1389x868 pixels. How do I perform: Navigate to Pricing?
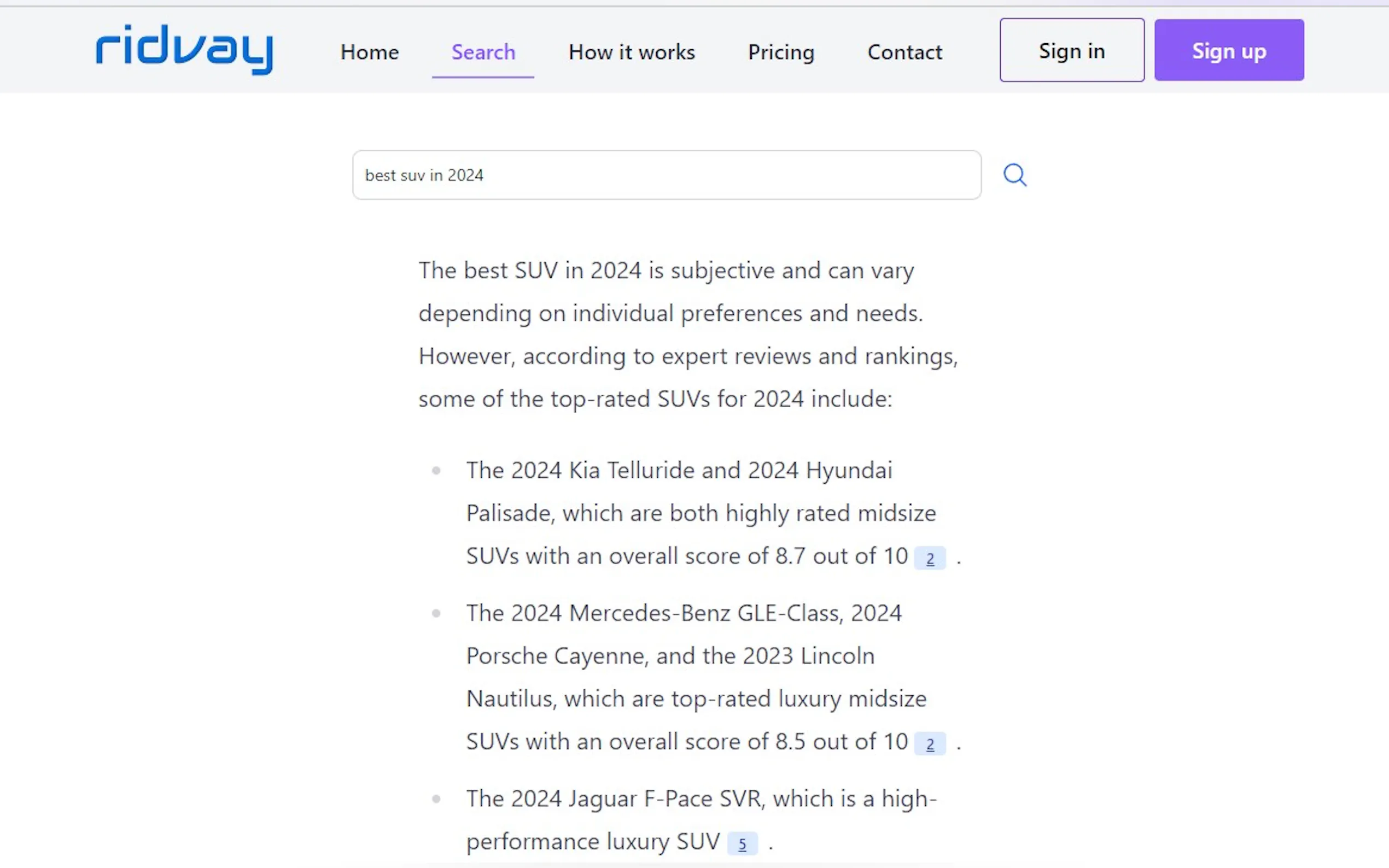(x=781, y=52)
